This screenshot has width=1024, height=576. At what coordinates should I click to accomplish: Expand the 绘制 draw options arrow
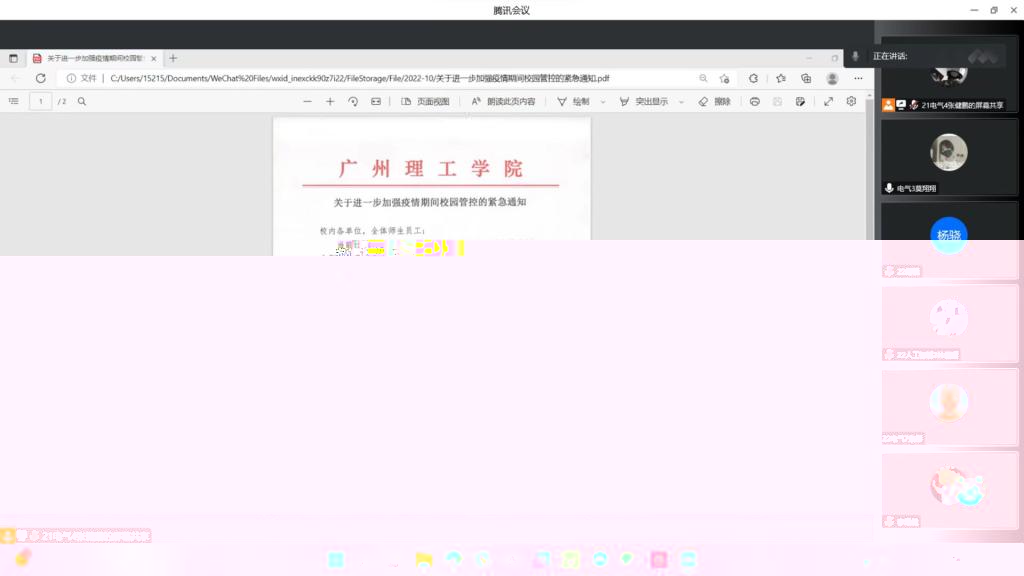tap(603, 102)
